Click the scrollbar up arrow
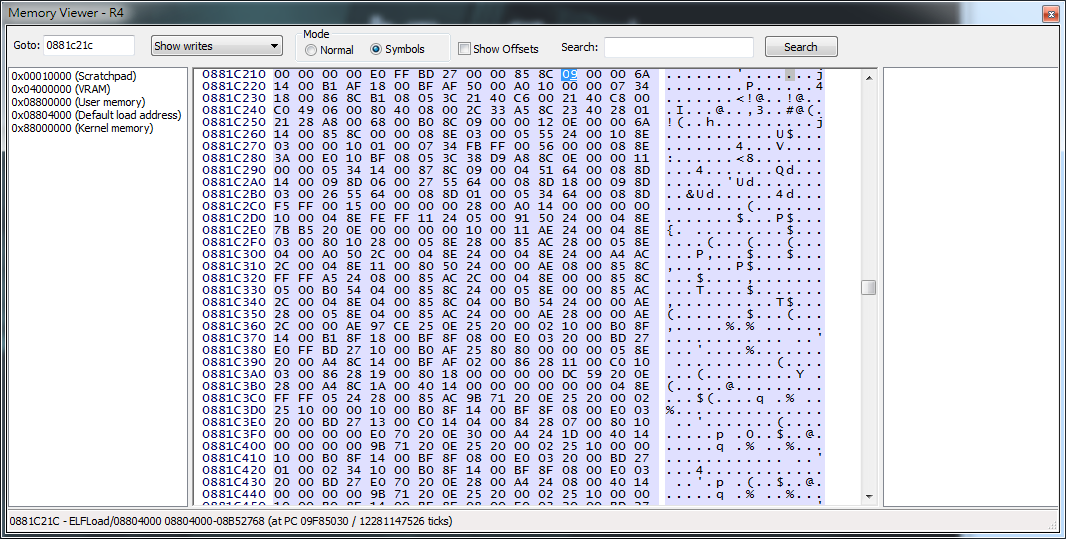The image size is (1066, 539). tap(869, 78)
